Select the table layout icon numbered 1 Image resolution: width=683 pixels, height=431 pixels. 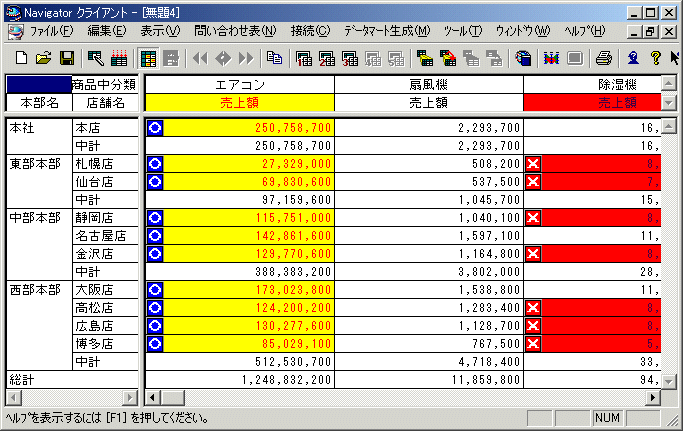(x=304, y=58)
